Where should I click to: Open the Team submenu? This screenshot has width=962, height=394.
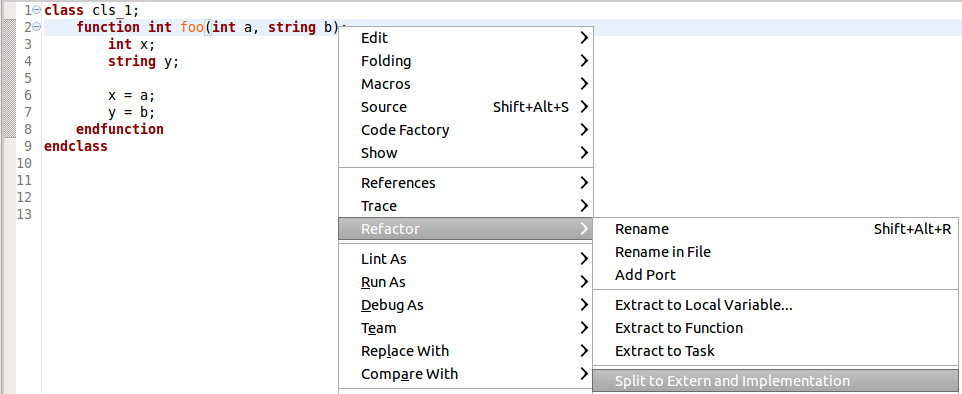pyautogui.click(x=466, y=328)
